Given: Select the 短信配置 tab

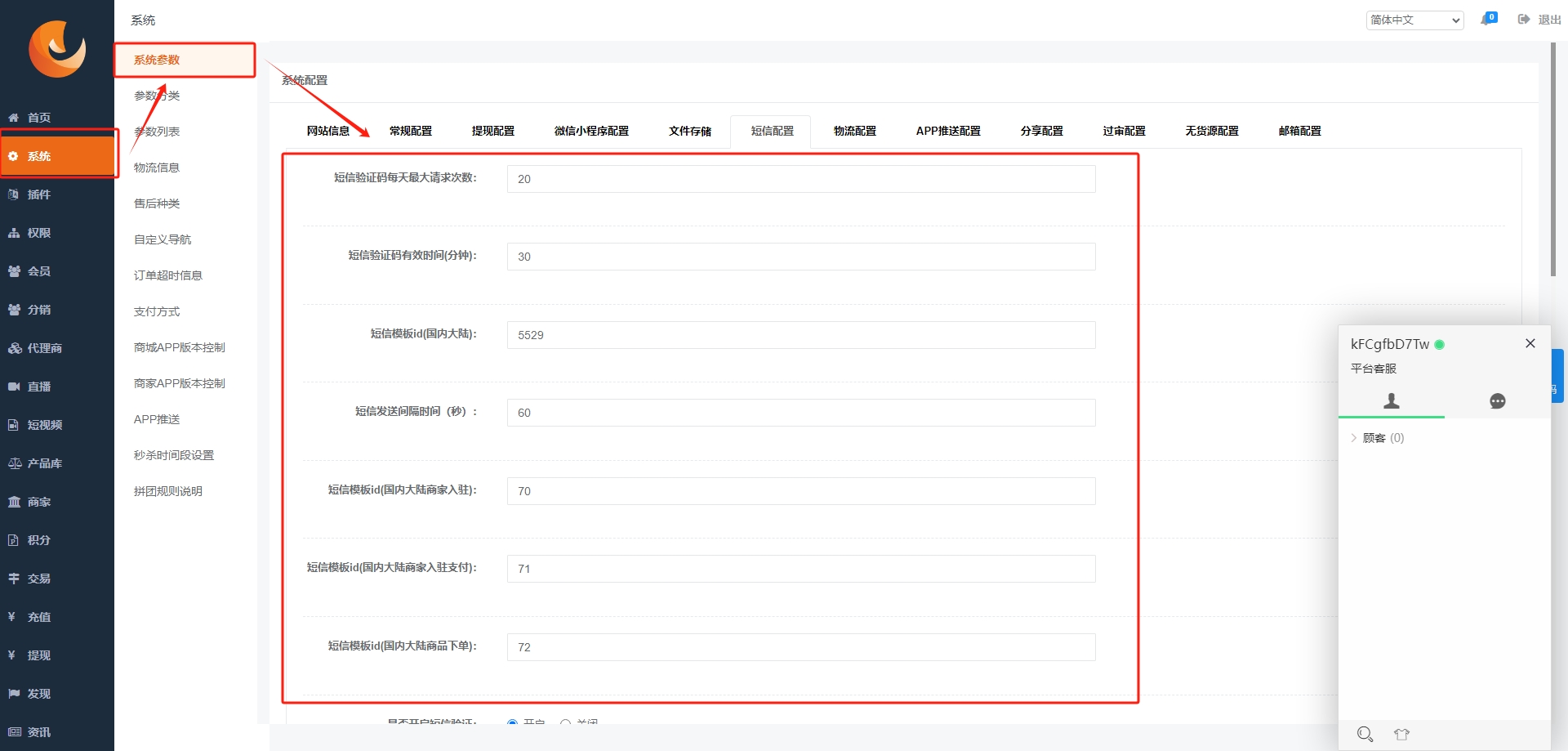Looking at the screenshot, I should pos(773,131).
